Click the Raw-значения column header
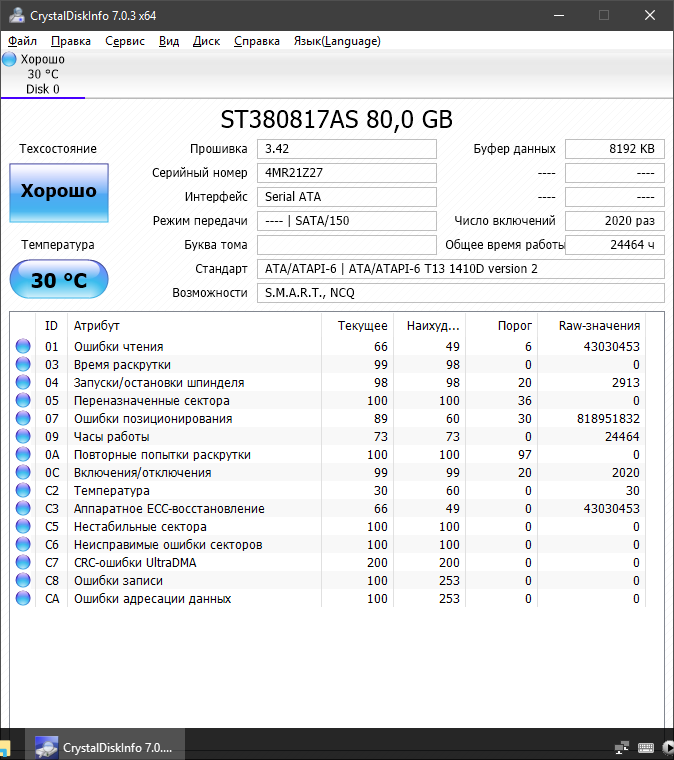Screen dimensions: 674x760 (591, 326)
